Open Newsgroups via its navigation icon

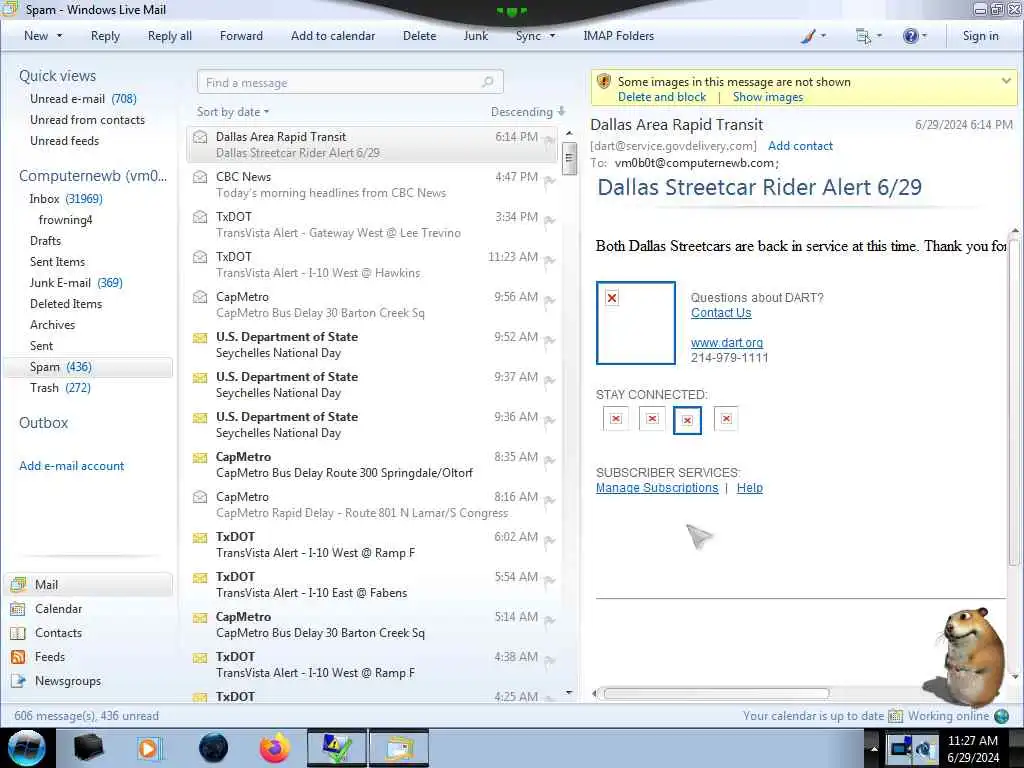(x=18, y=681)
